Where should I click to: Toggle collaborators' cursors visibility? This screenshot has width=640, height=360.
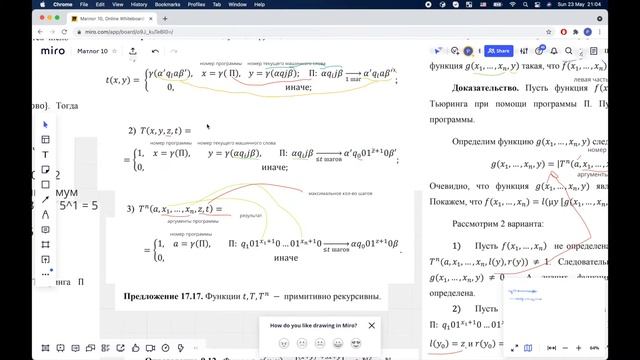(438, 51)
